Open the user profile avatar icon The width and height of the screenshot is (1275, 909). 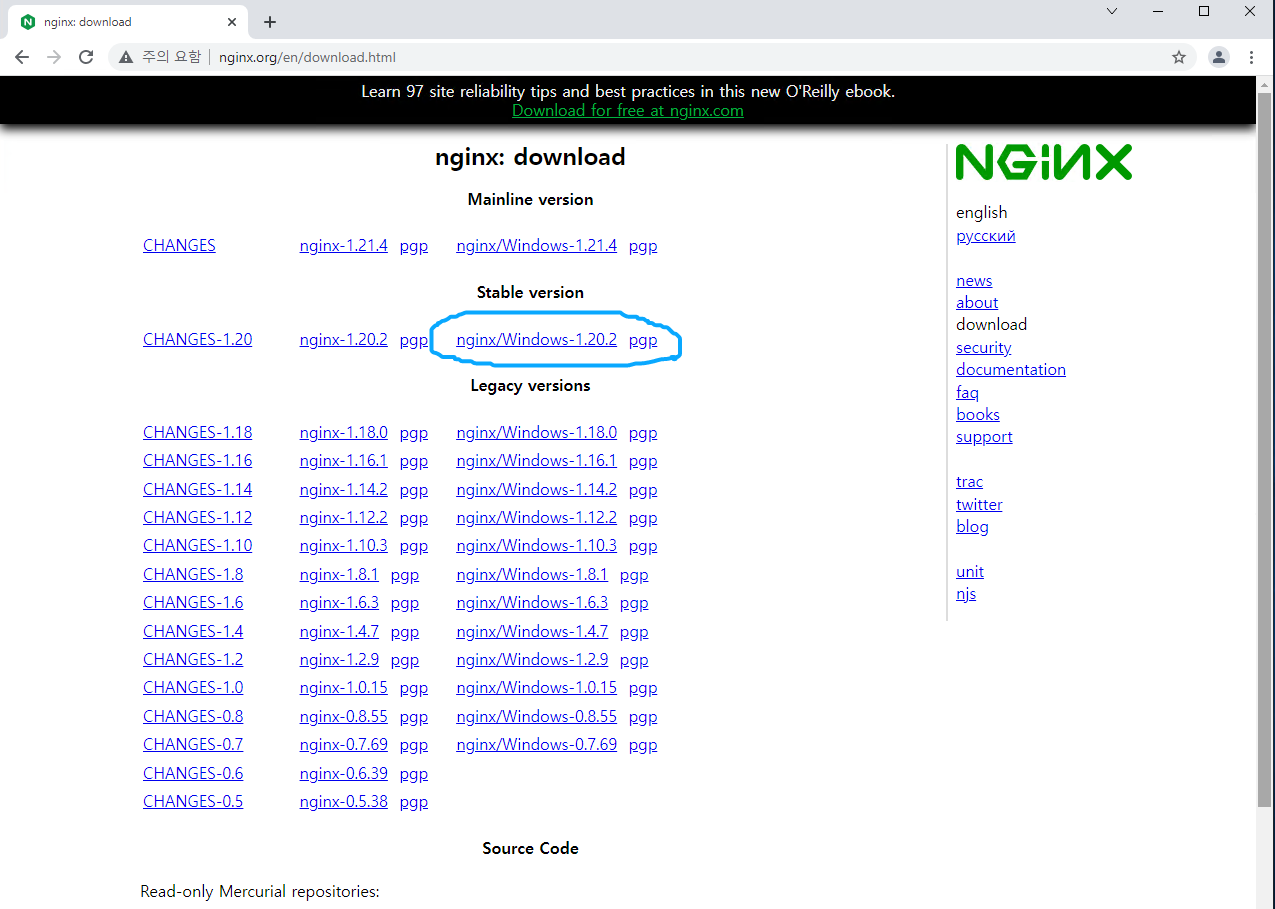coord(1219,57)
